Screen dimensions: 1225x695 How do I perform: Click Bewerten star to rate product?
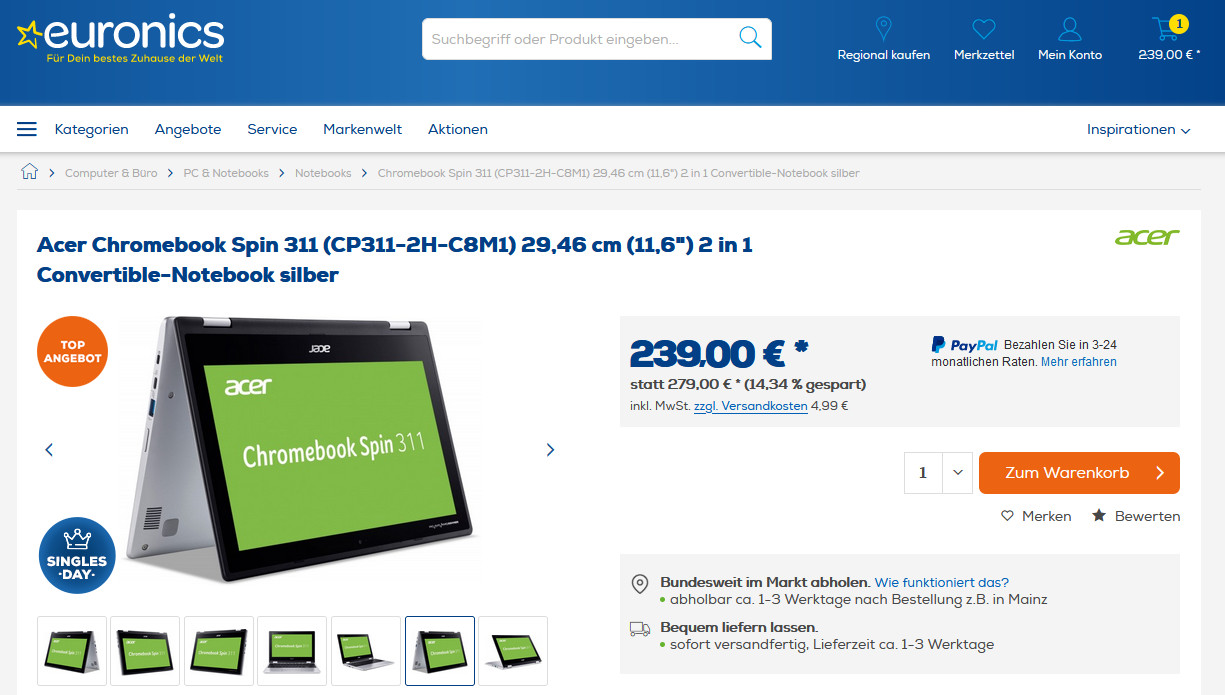click(x=1099, y=516)
